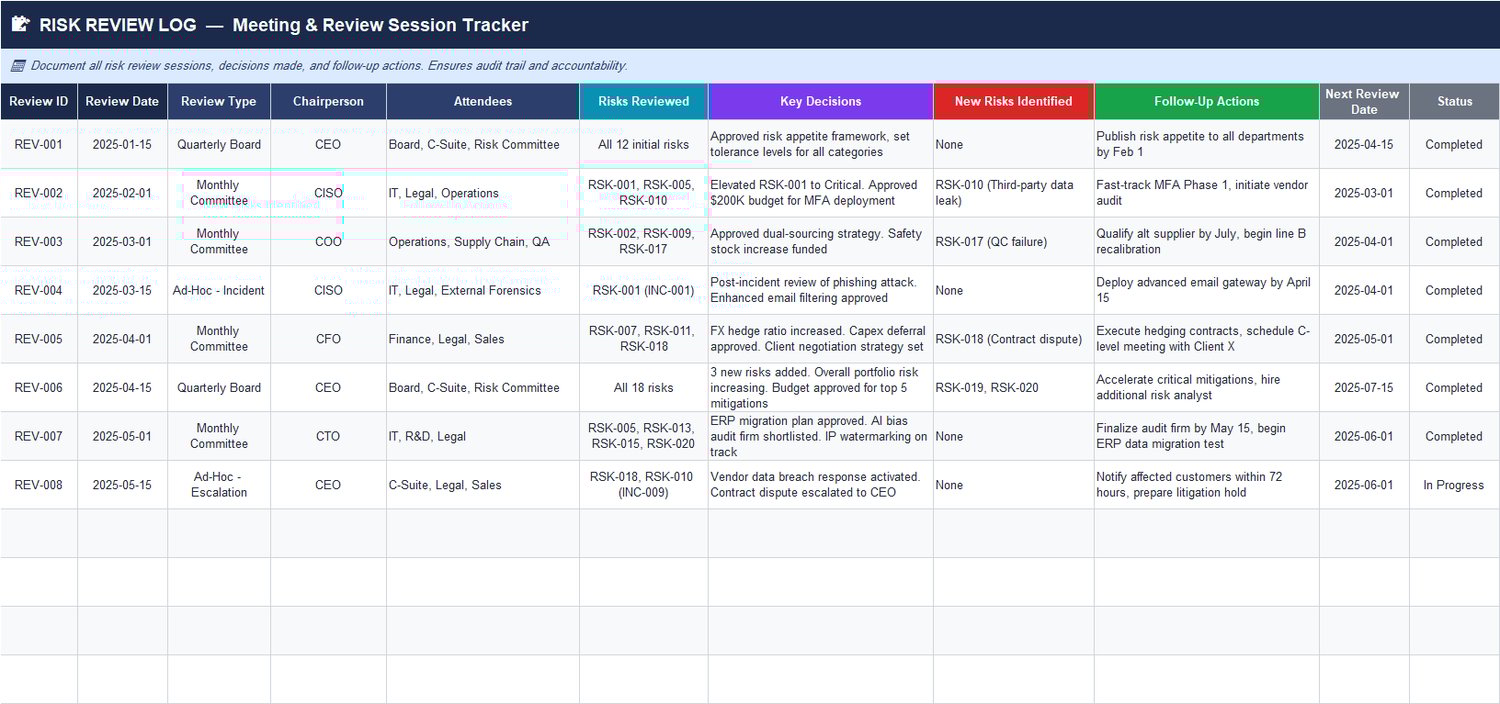Image resolution: width=1500 pixels, height=704 pixels.
Task: Select the RSK-001 (INC-001) risks reviewed cell
Action: 643,290
